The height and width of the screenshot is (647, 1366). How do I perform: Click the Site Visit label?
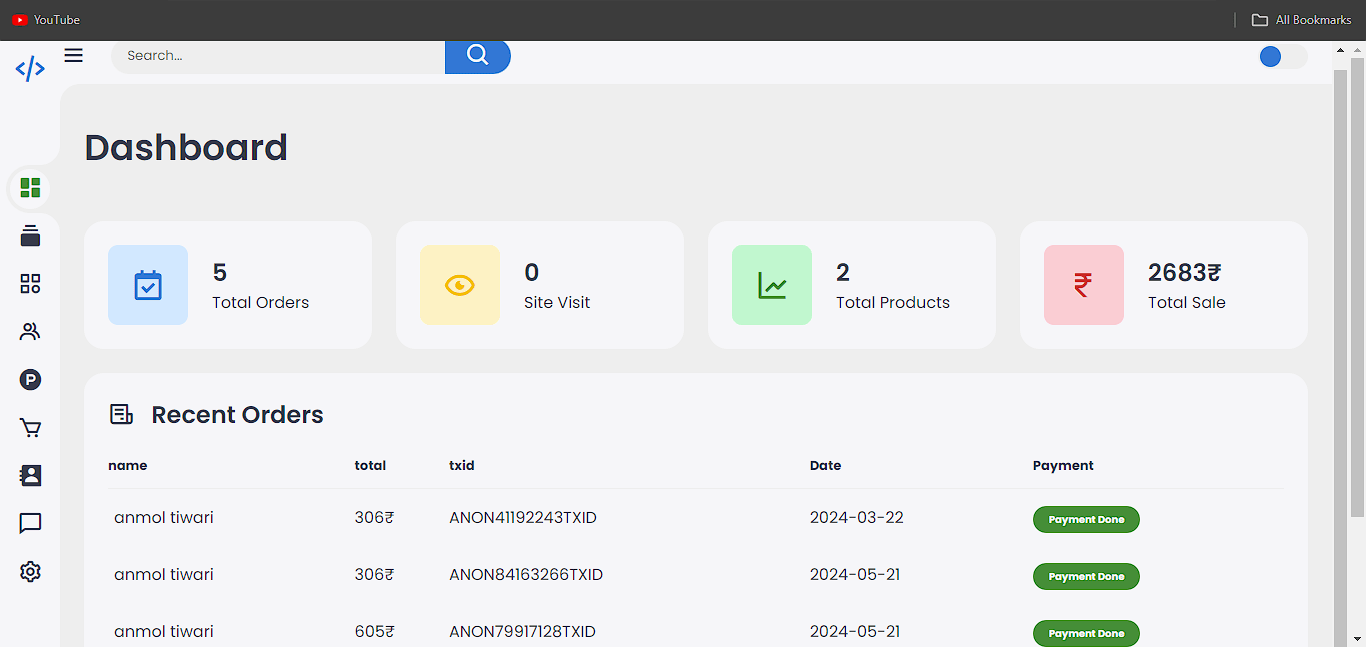(557, 302)
